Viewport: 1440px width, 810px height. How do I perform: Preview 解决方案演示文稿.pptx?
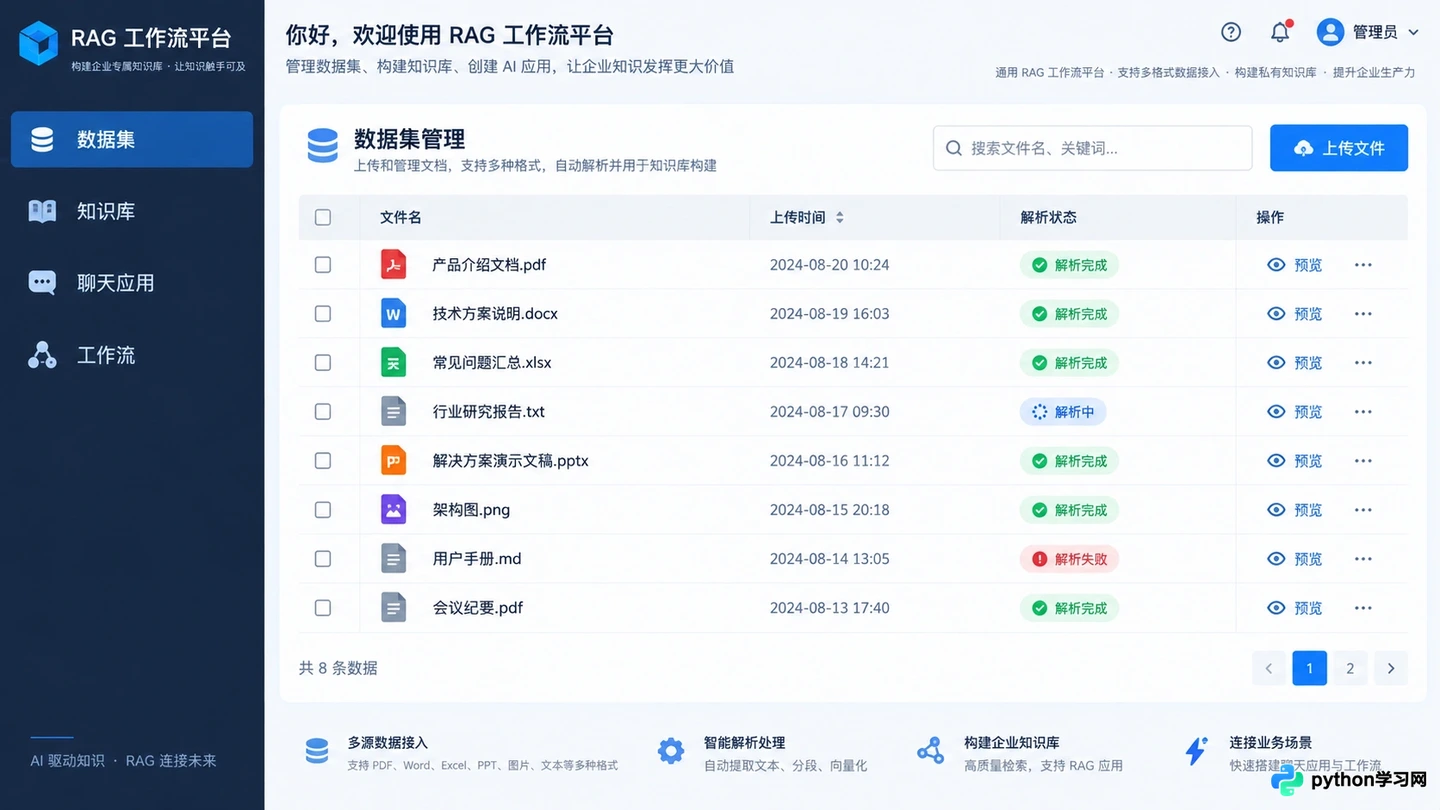[1295, 461]
